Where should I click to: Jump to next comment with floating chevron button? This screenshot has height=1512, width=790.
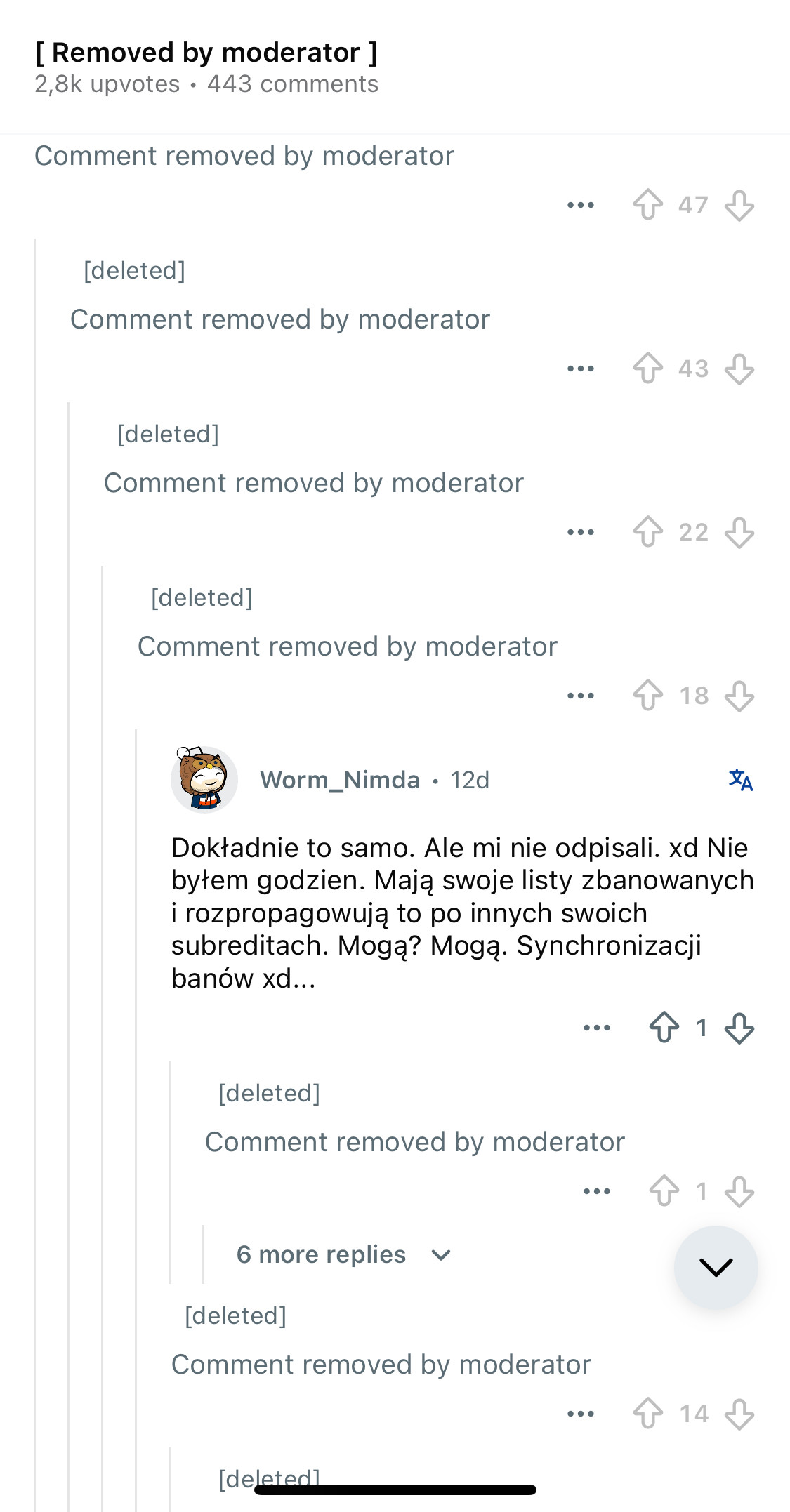coord(716,1267)
